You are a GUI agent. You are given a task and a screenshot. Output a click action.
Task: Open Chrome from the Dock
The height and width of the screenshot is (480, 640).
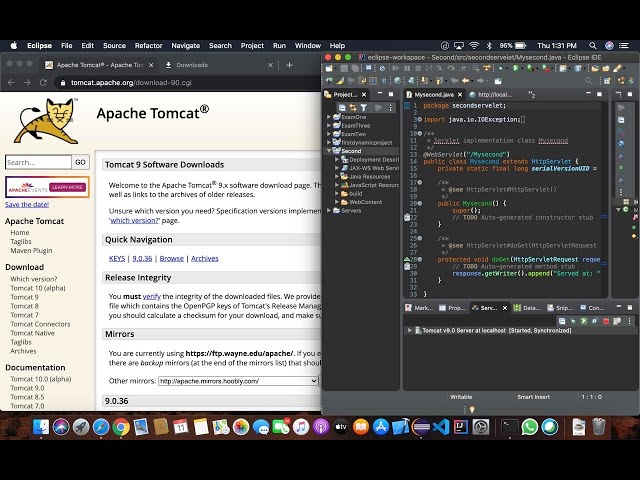121,427
